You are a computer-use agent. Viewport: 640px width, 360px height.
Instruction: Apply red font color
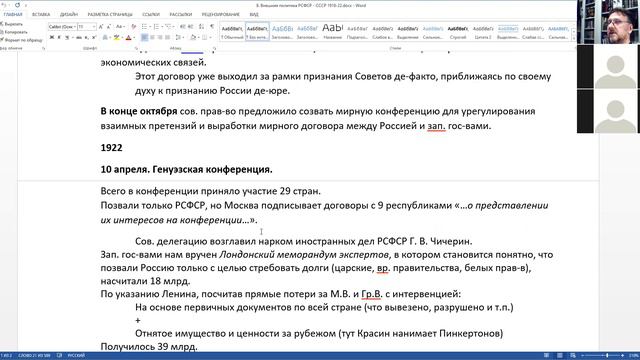coord(129,38)
